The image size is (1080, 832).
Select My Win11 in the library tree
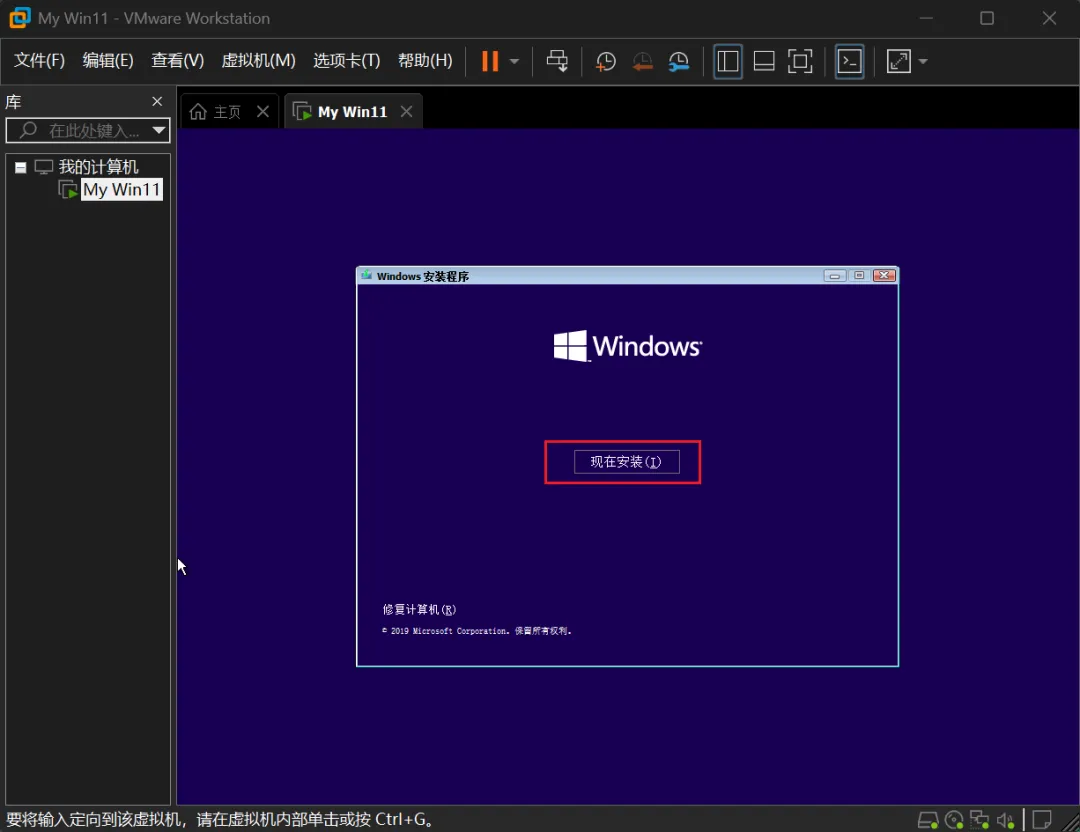pyautogui.click(x=122, y=189)
